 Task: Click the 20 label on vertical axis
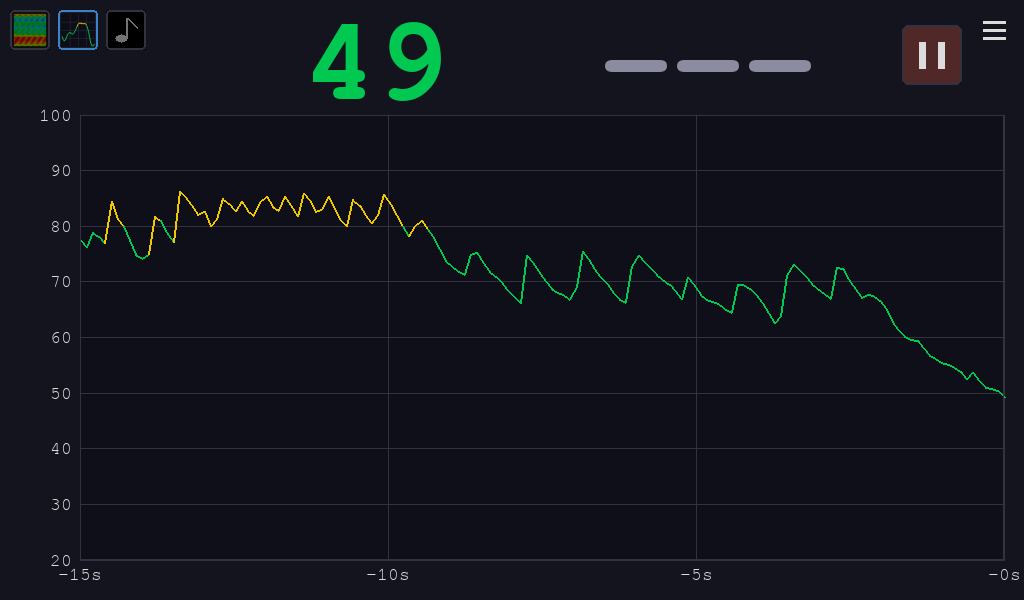[59, 560]
